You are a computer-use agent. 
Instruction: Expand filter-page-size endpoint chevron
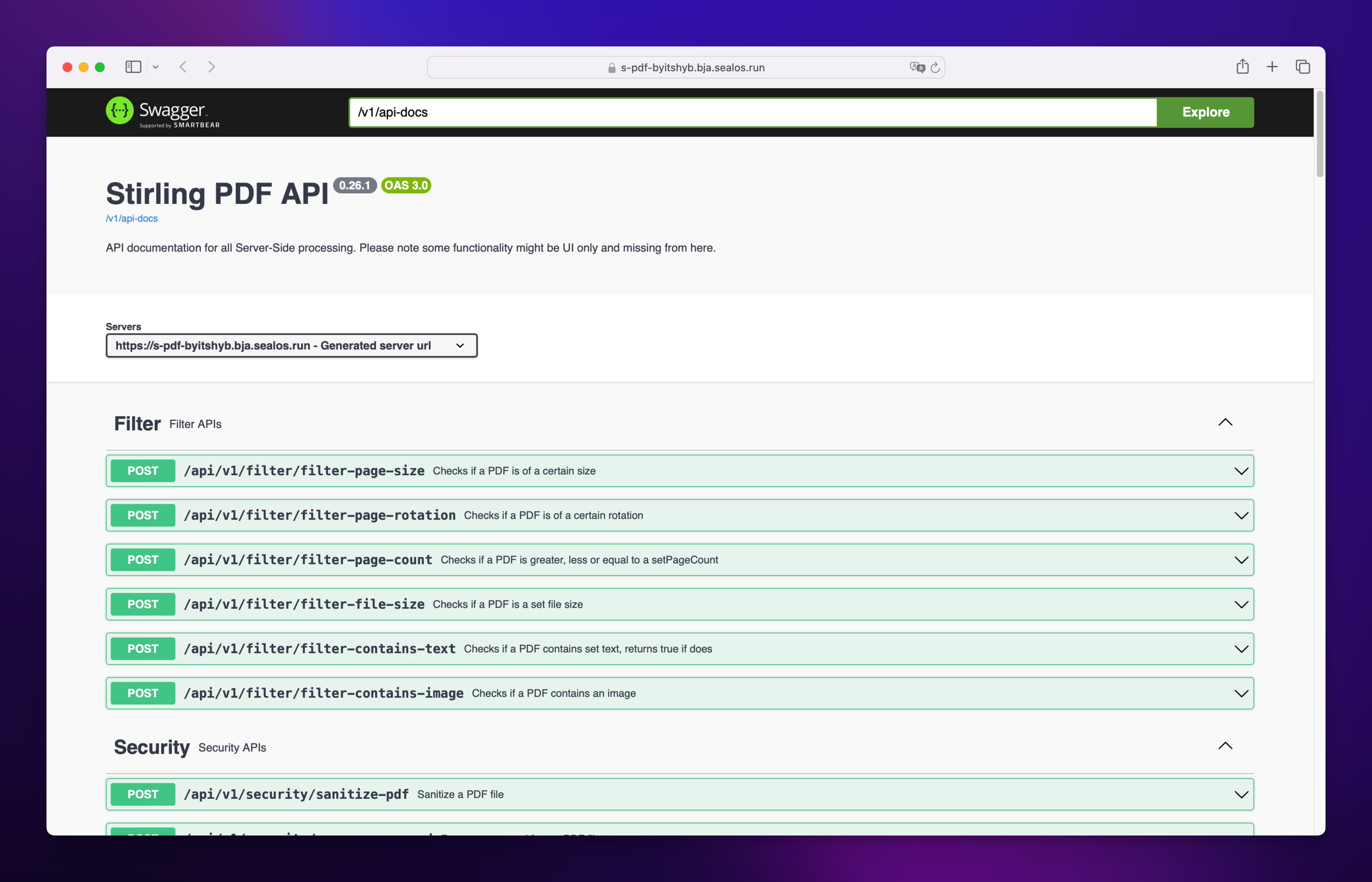coord(1241,471)
